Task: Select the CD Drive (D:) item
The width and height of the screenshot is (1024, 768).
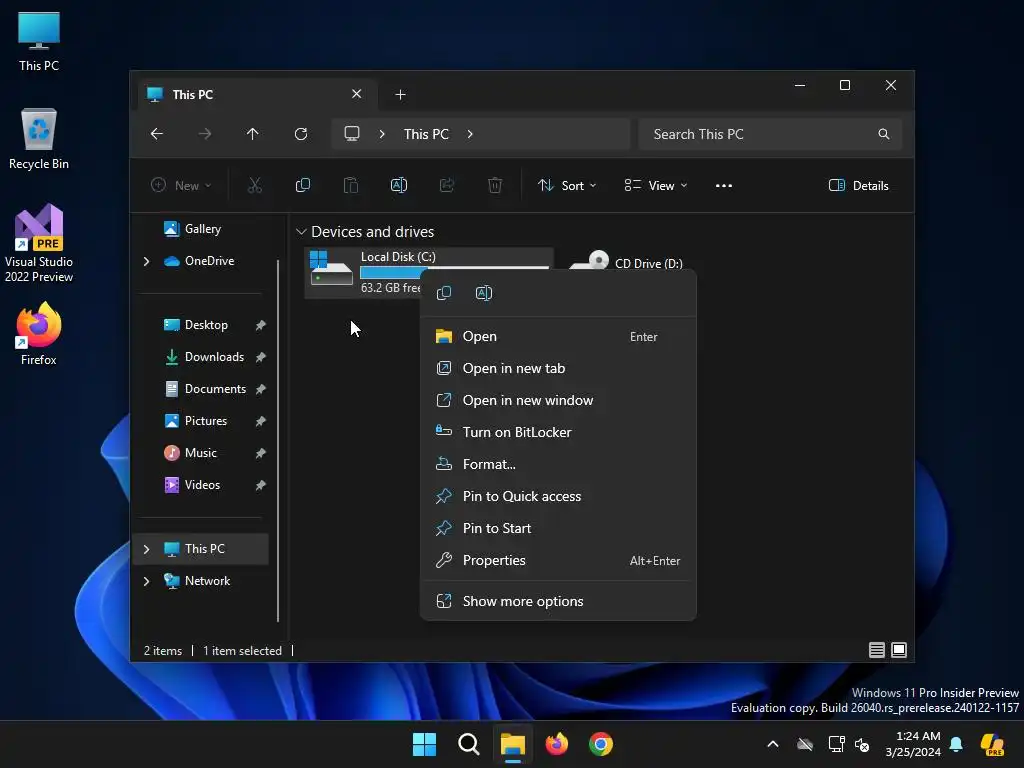Action: 626,263
